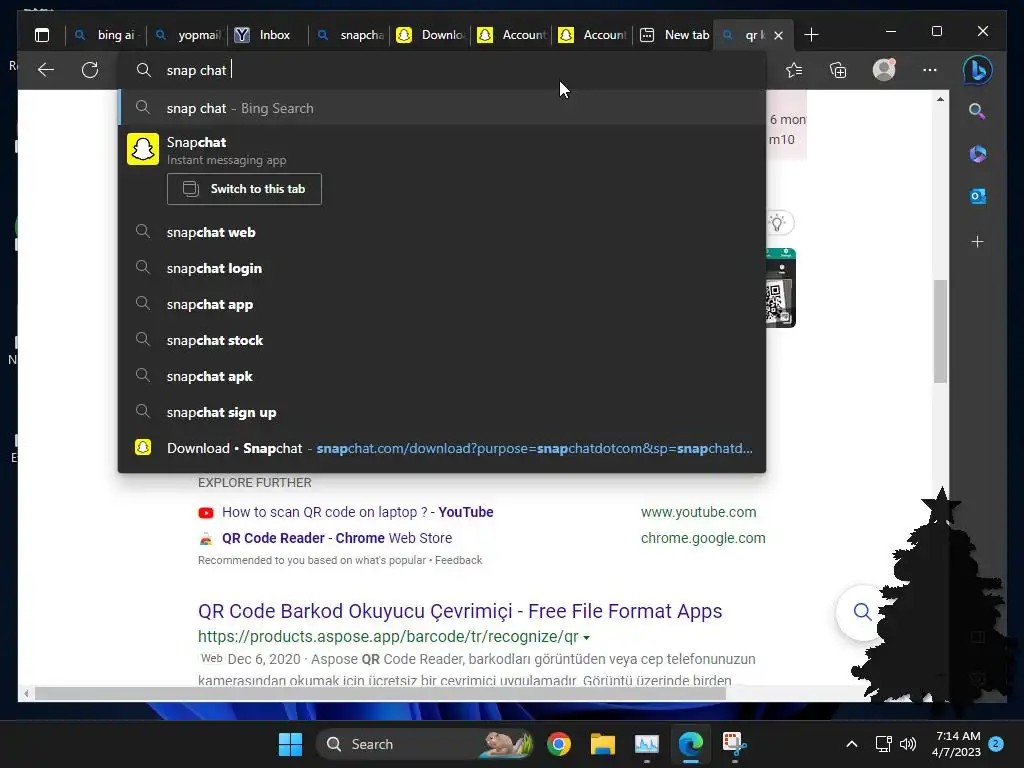
Task: Click the horizontal page scrollbar
Action: tap(380, 694)
